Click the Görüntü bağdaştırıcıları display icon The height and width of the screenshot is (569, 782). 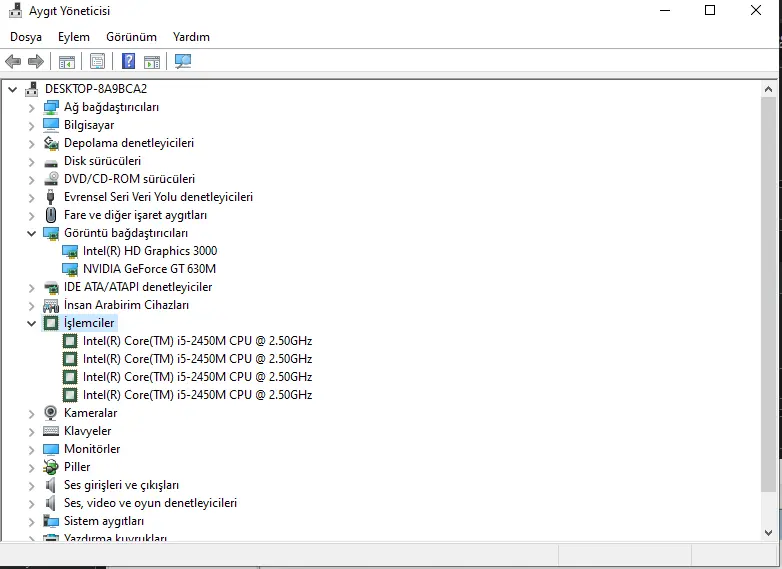coord(51,233)
